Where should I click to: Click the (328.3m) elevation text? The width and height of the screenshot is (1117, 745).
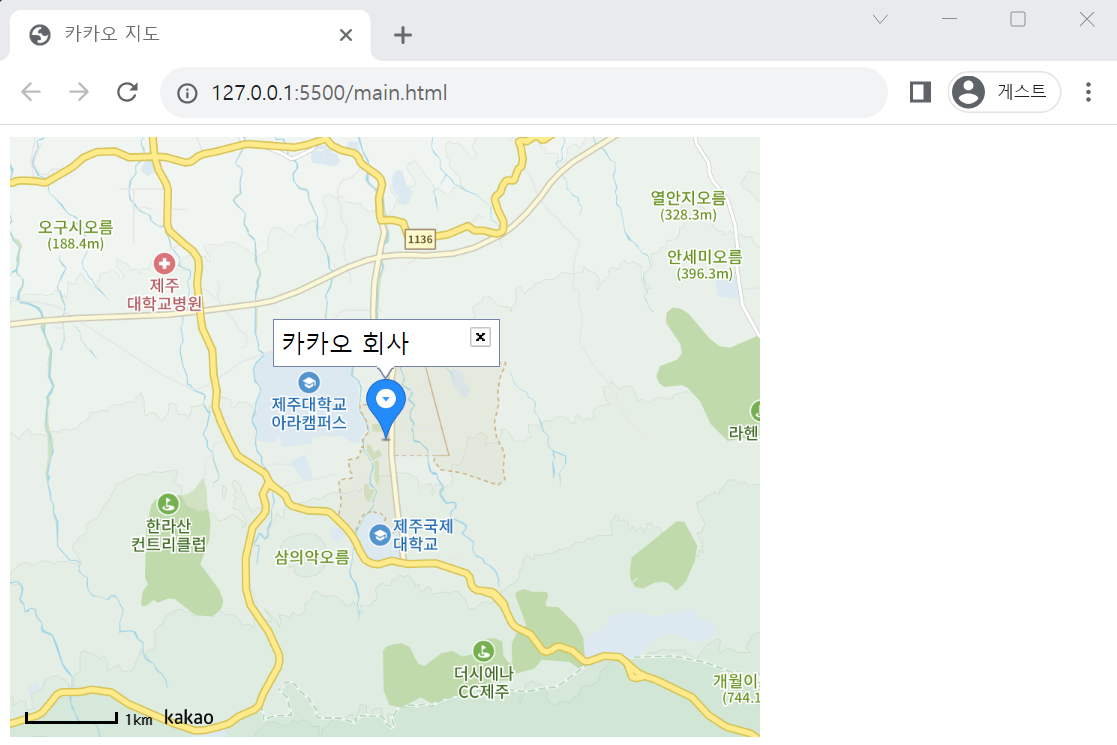pos(688,214)
